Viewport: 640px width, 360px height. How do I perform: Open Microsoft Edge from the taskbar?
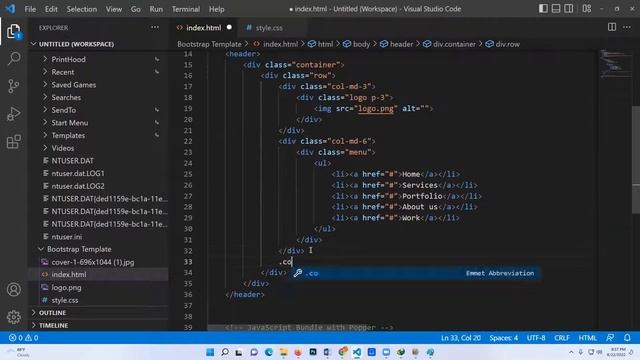[x=269, y=352]
